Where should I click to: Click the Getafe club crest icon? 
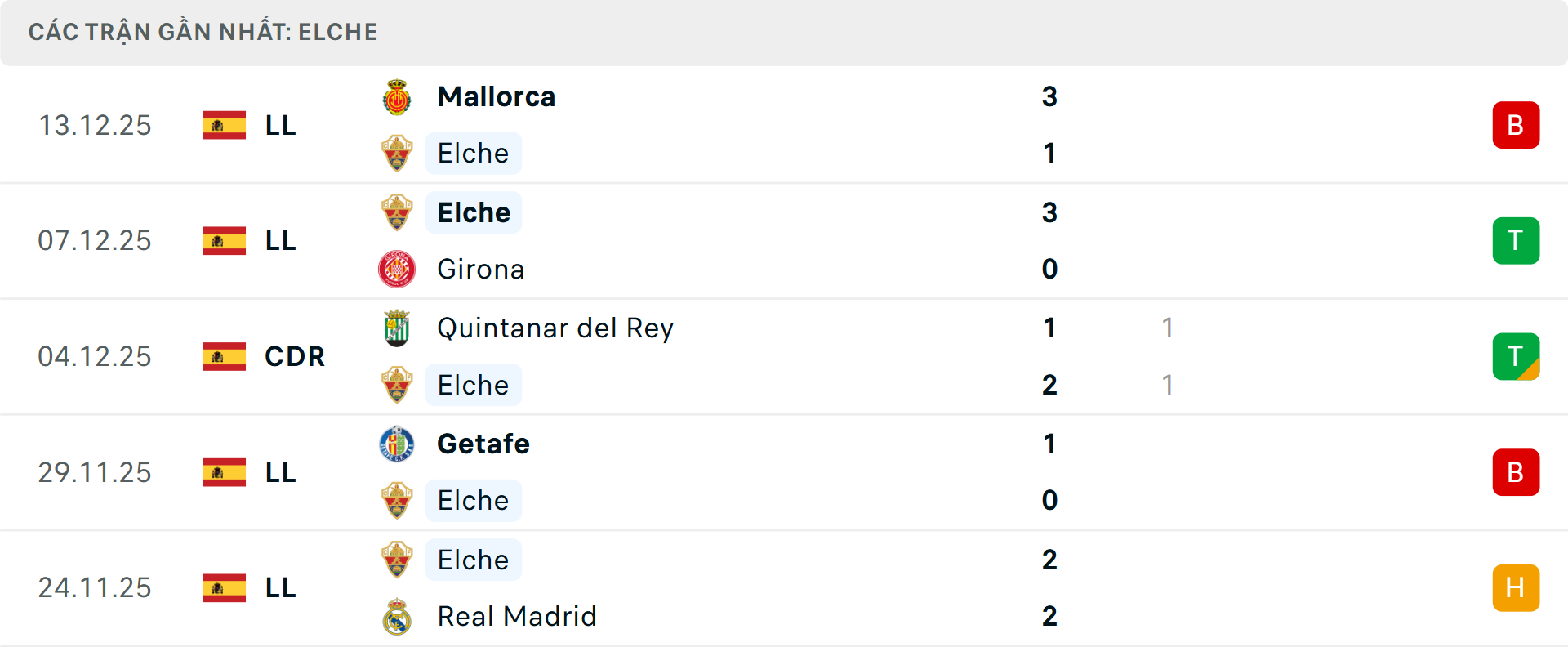[x=397, y=444]
